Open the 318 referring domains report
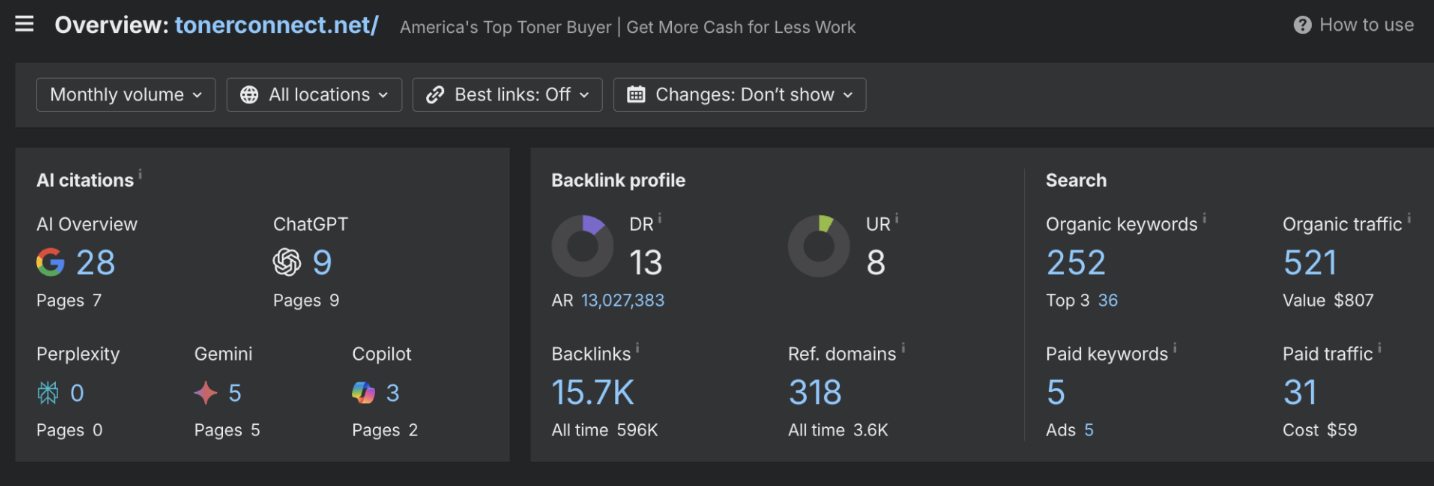Screen dimensions: 1434x486 815,392
